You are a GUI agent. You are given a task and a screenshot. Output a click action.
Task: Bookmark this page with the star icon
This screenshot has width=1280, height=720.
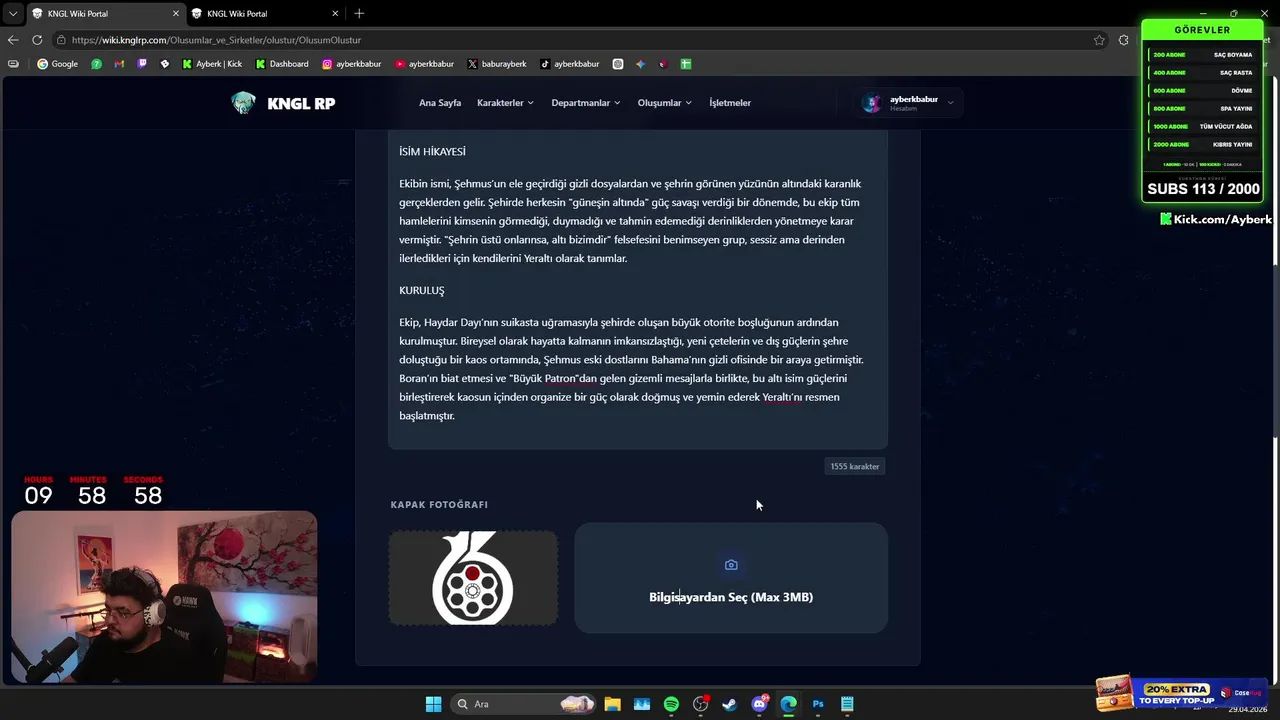click(1099, 40)
